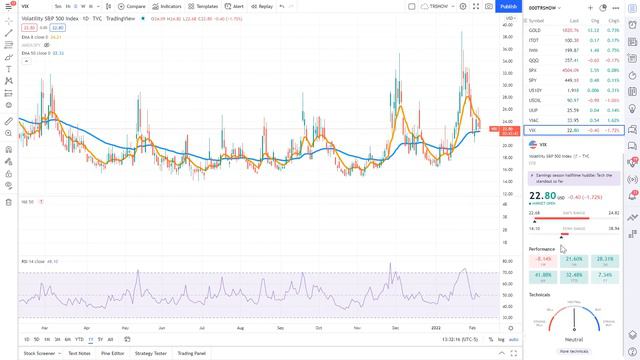
Task: Open the alerts clock icon in right sidebar
Action: pyautogui.click(x=632, y=25)
